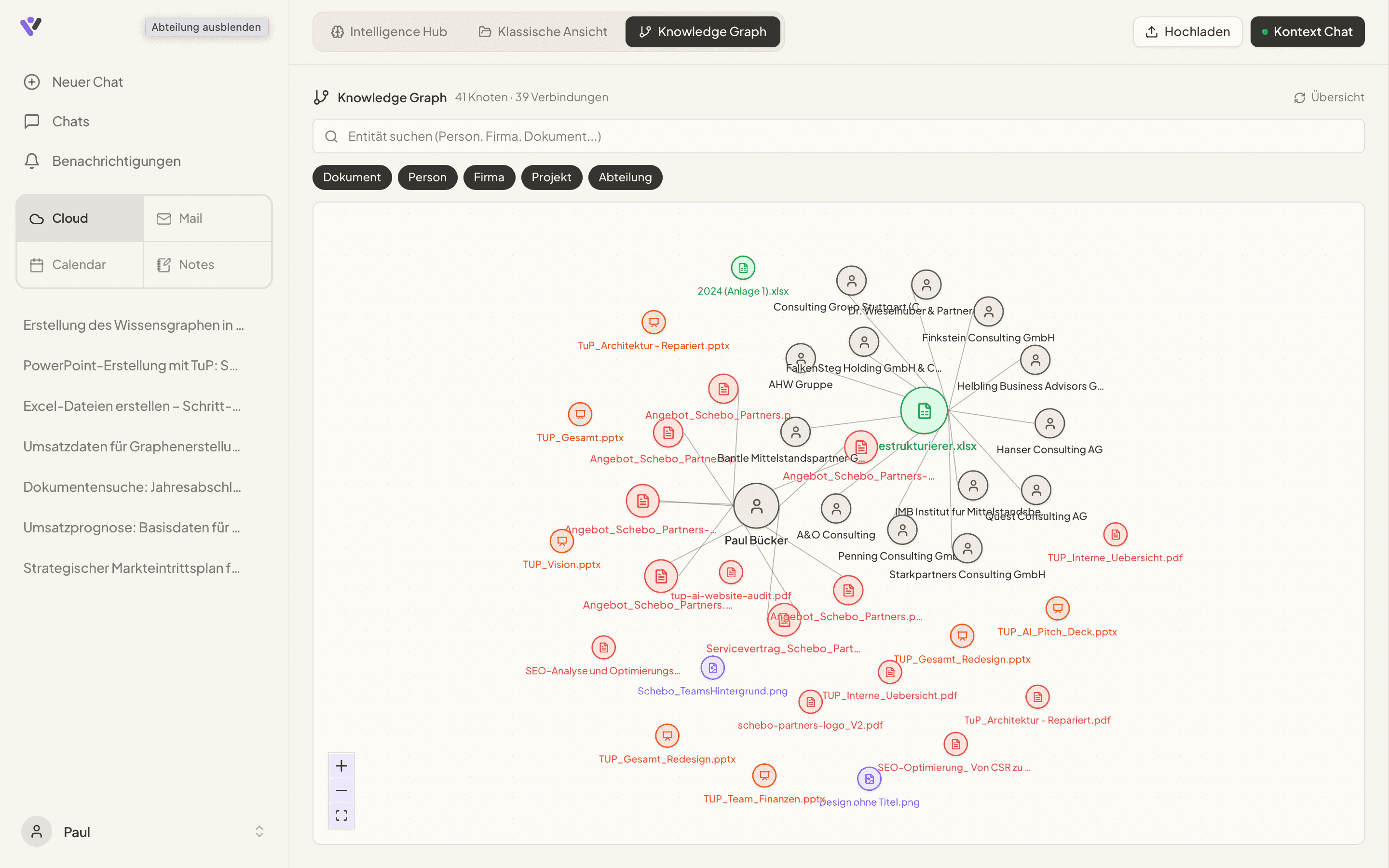Toggle the Dokument filter chip
Viewport: 1389px width, 868px height.
352,177
